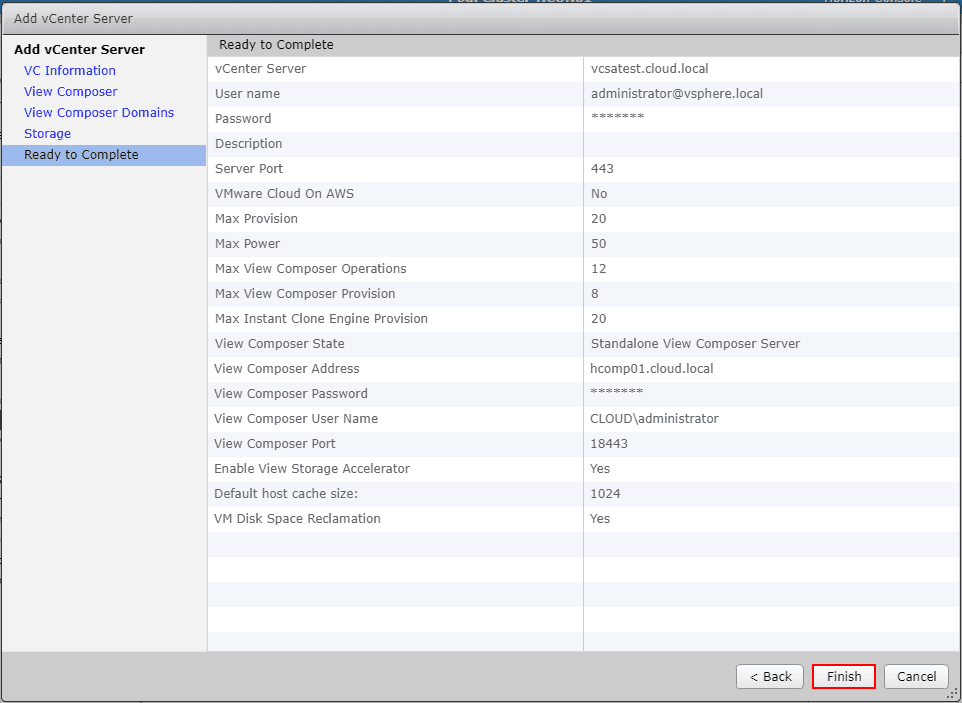Cancel the Add vCenter Server wizard

tap(915, 676)
